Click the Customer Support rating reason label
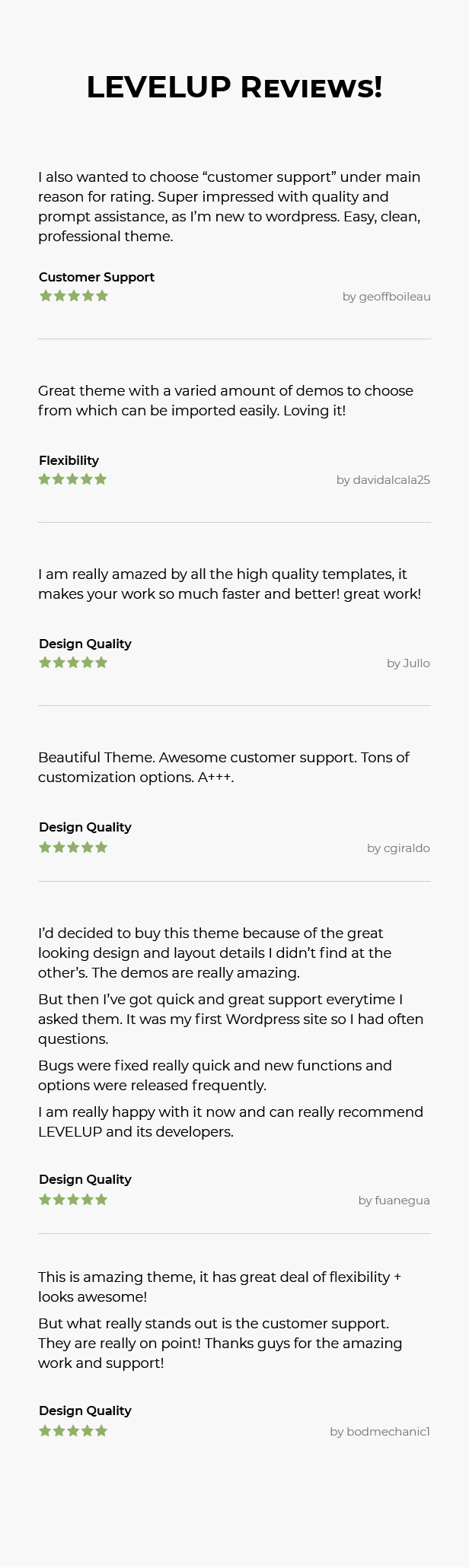This screenshot has height=1568, width=469. [x=97, y=277]
